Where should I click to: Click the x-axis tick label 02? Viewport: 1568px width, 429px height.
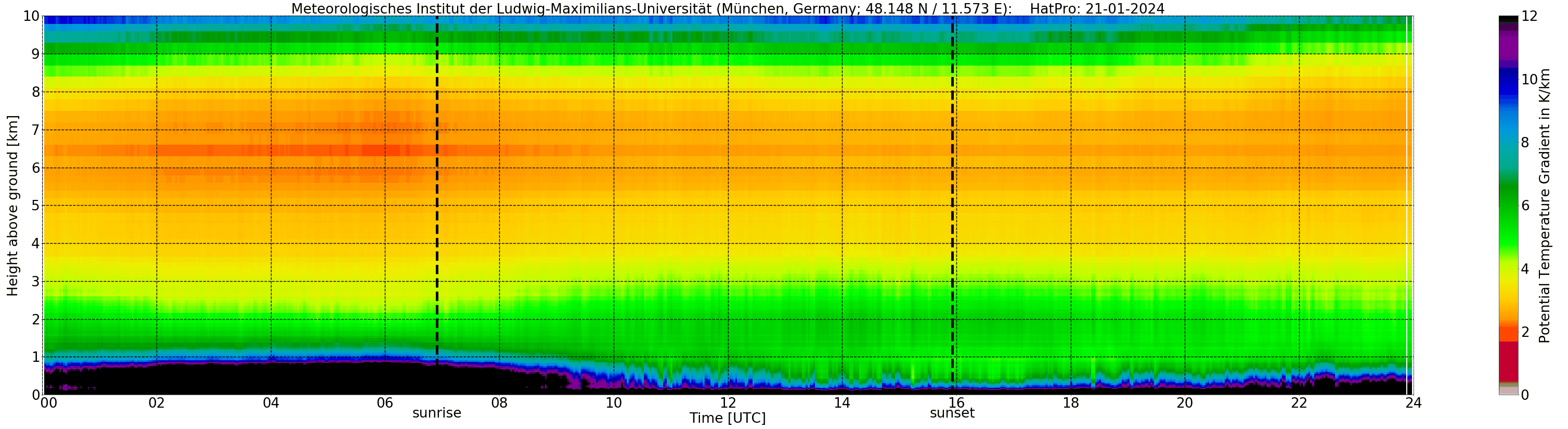tap(157, 403)
